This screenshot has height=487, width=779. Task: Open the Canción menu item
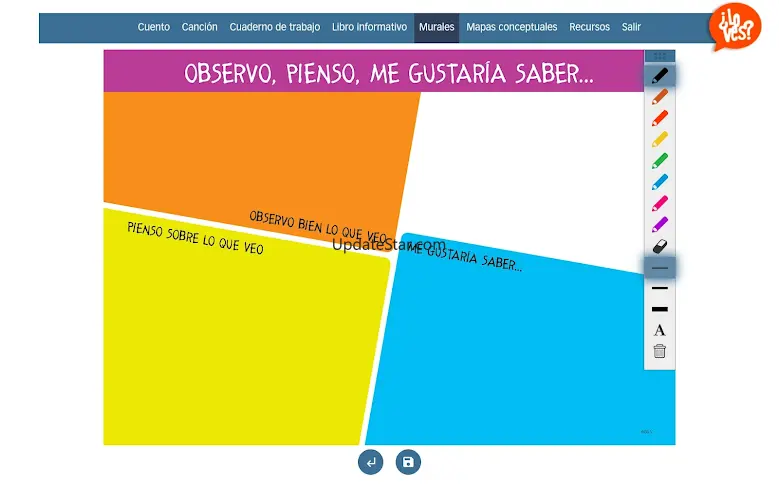click(199, 27)
